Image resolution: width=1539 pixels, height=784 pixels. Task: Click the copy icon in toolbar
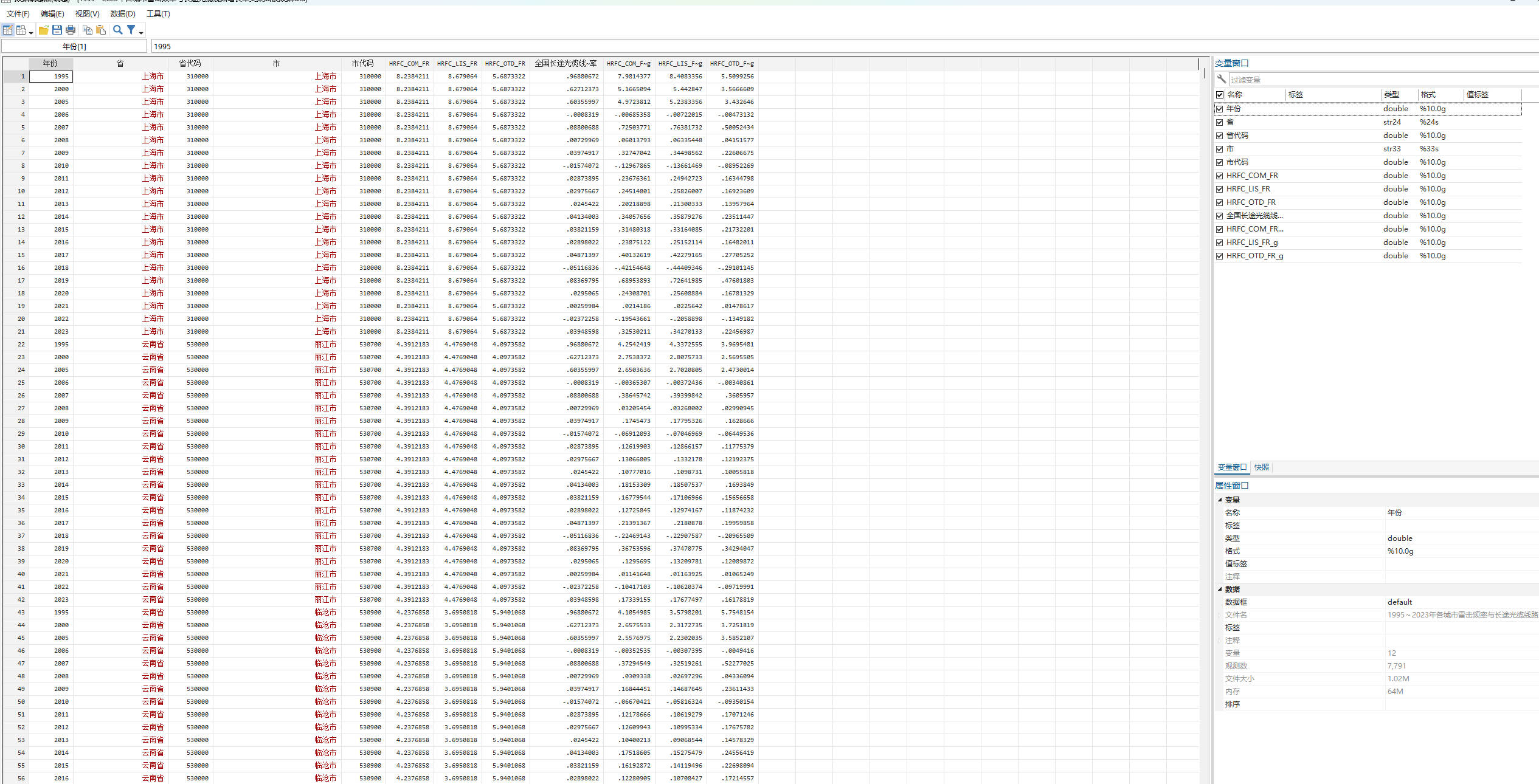point(88,30)
